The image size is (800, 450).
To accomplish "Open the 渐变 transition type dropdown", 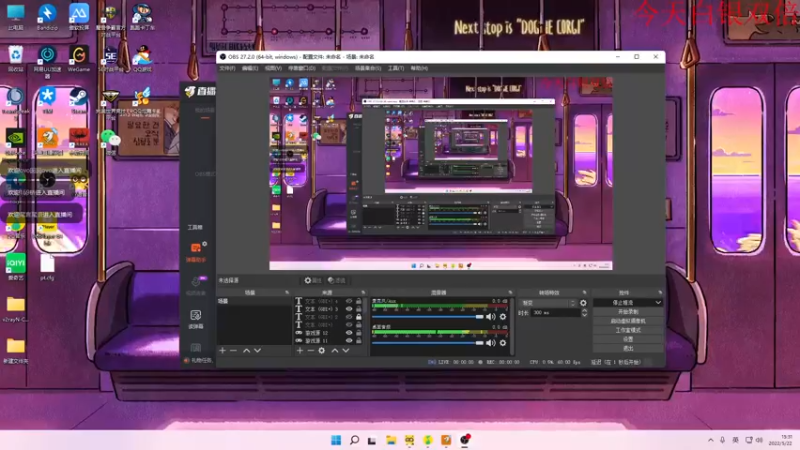I will coord(548,303).
